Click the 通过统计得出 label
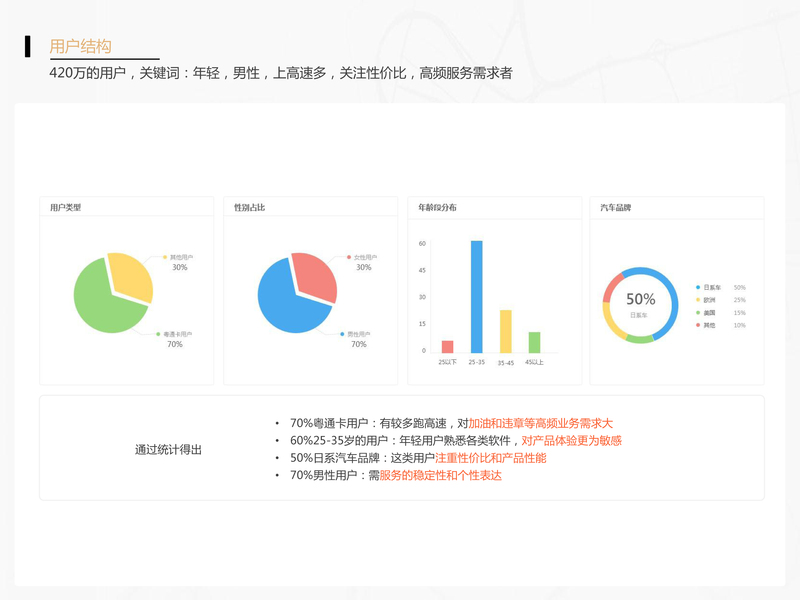800x600 pixels. tap(168, 449)
